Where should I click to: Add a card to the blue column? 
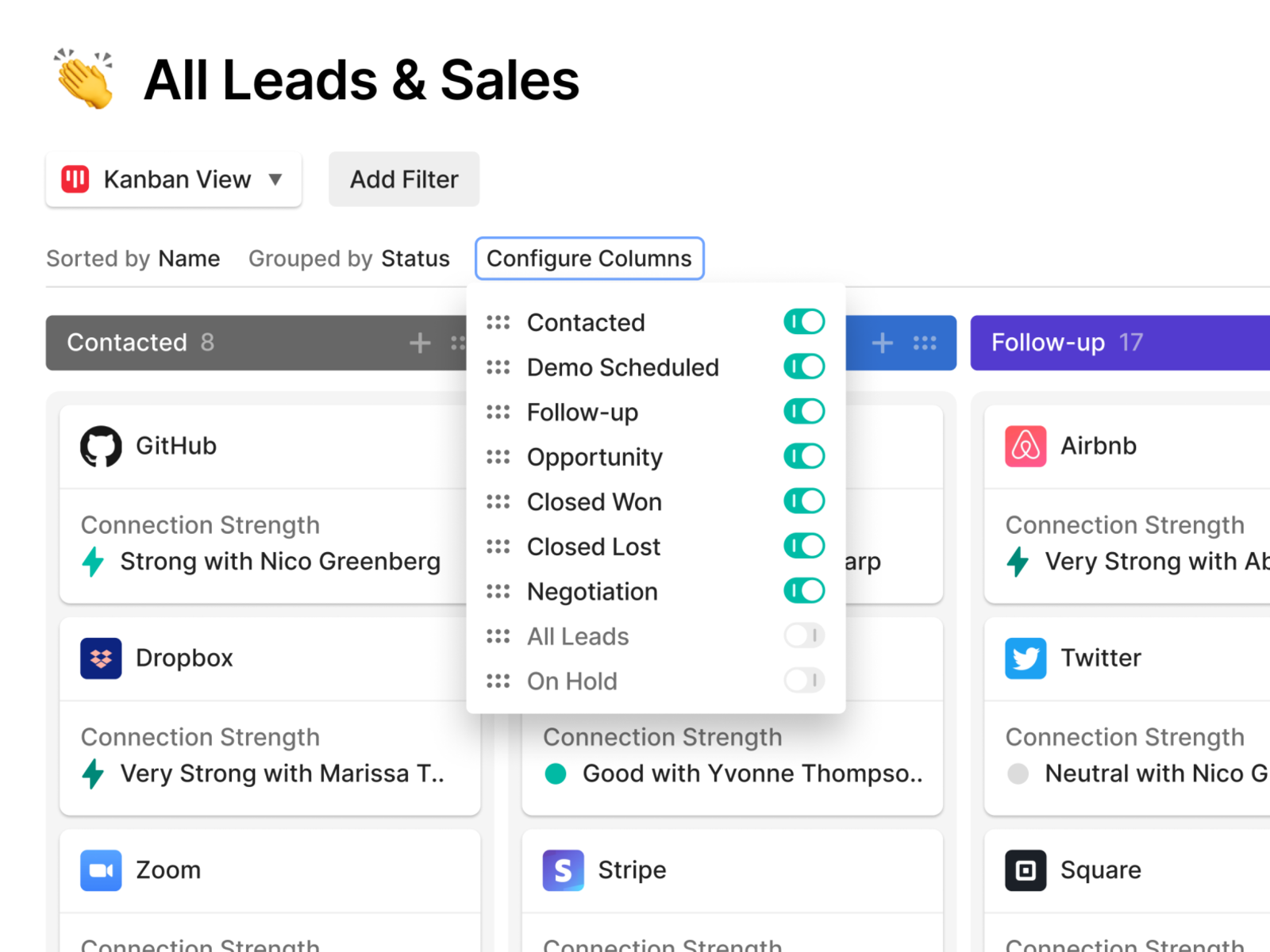883,343
